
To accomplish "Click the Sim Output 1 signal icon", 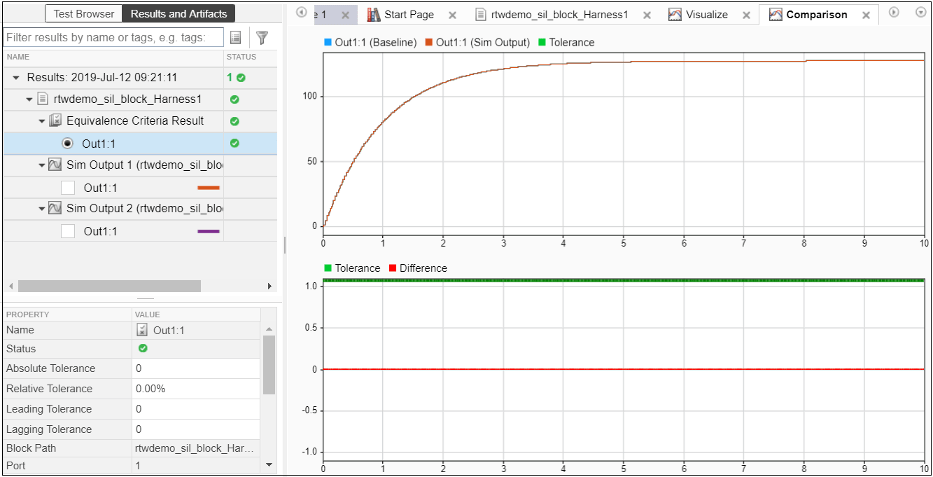I will point(55,165).
